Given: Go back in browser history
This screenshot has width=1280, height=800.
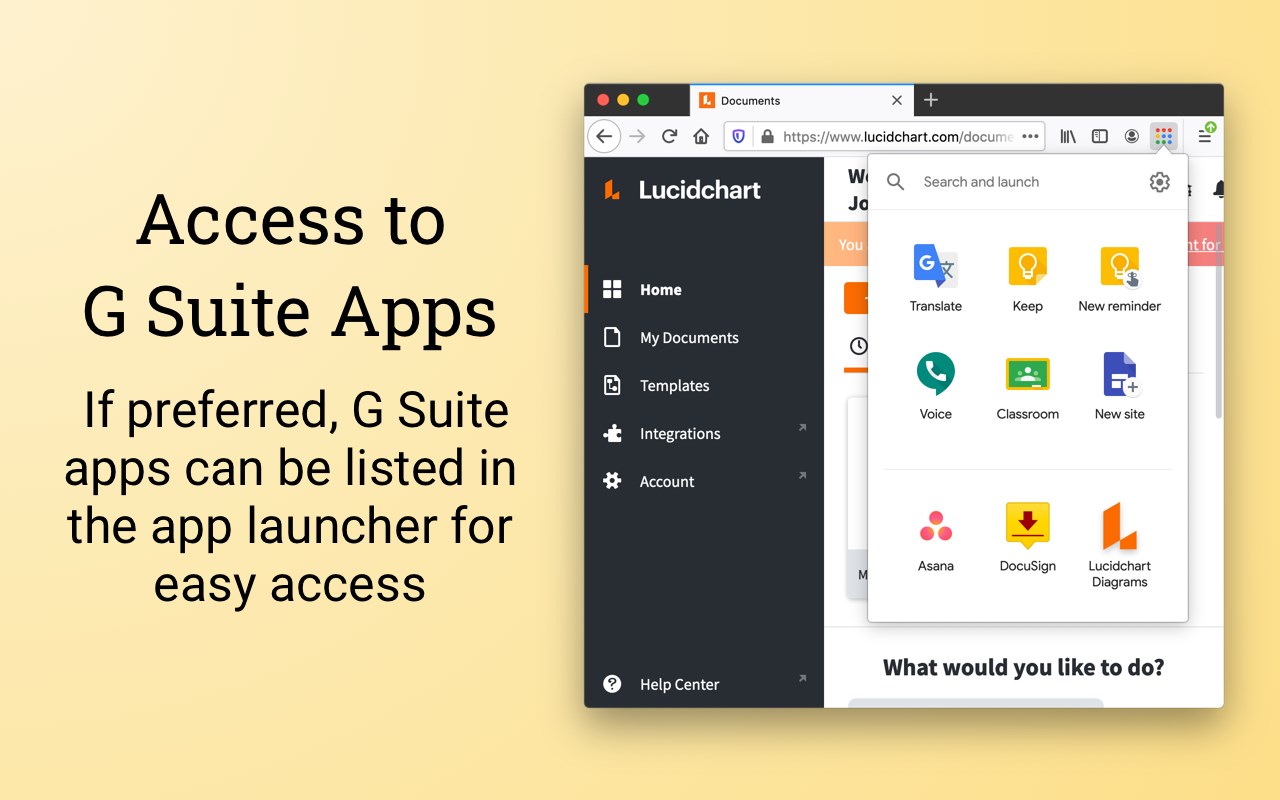Looking at the screenshot, I should [x=604, y=136].
